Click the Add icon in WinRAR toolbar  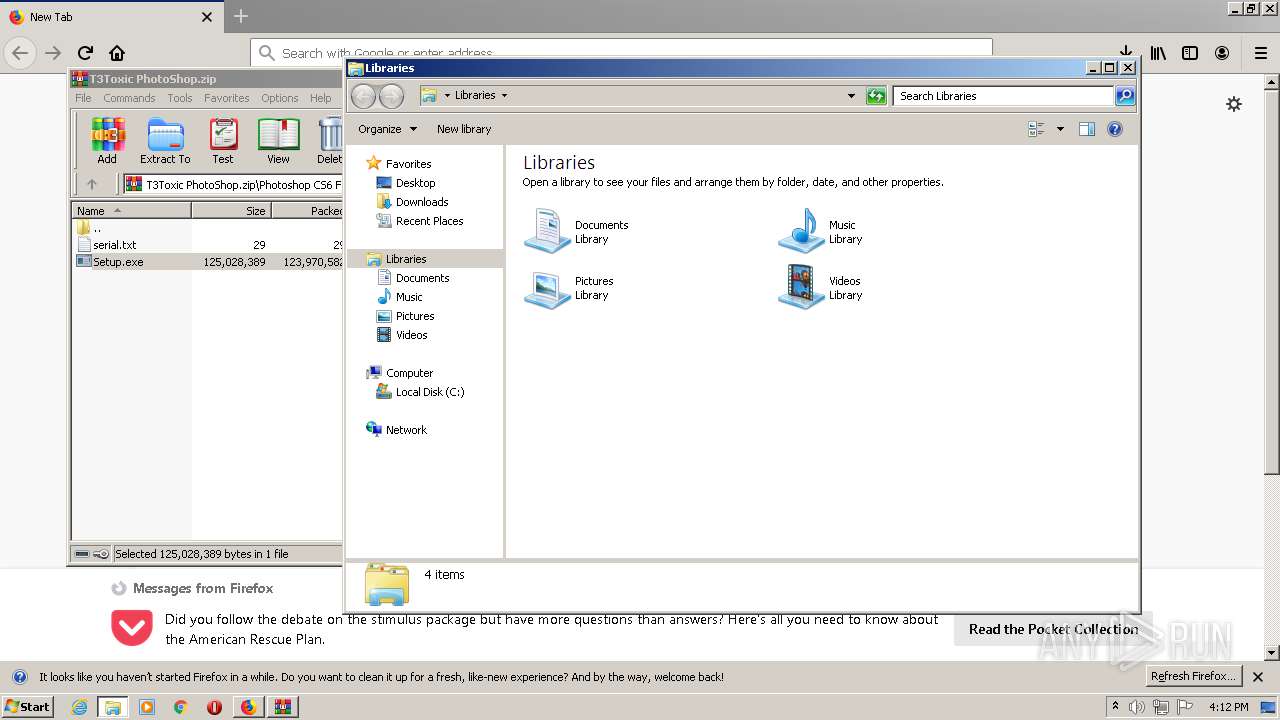coord(107,140)
